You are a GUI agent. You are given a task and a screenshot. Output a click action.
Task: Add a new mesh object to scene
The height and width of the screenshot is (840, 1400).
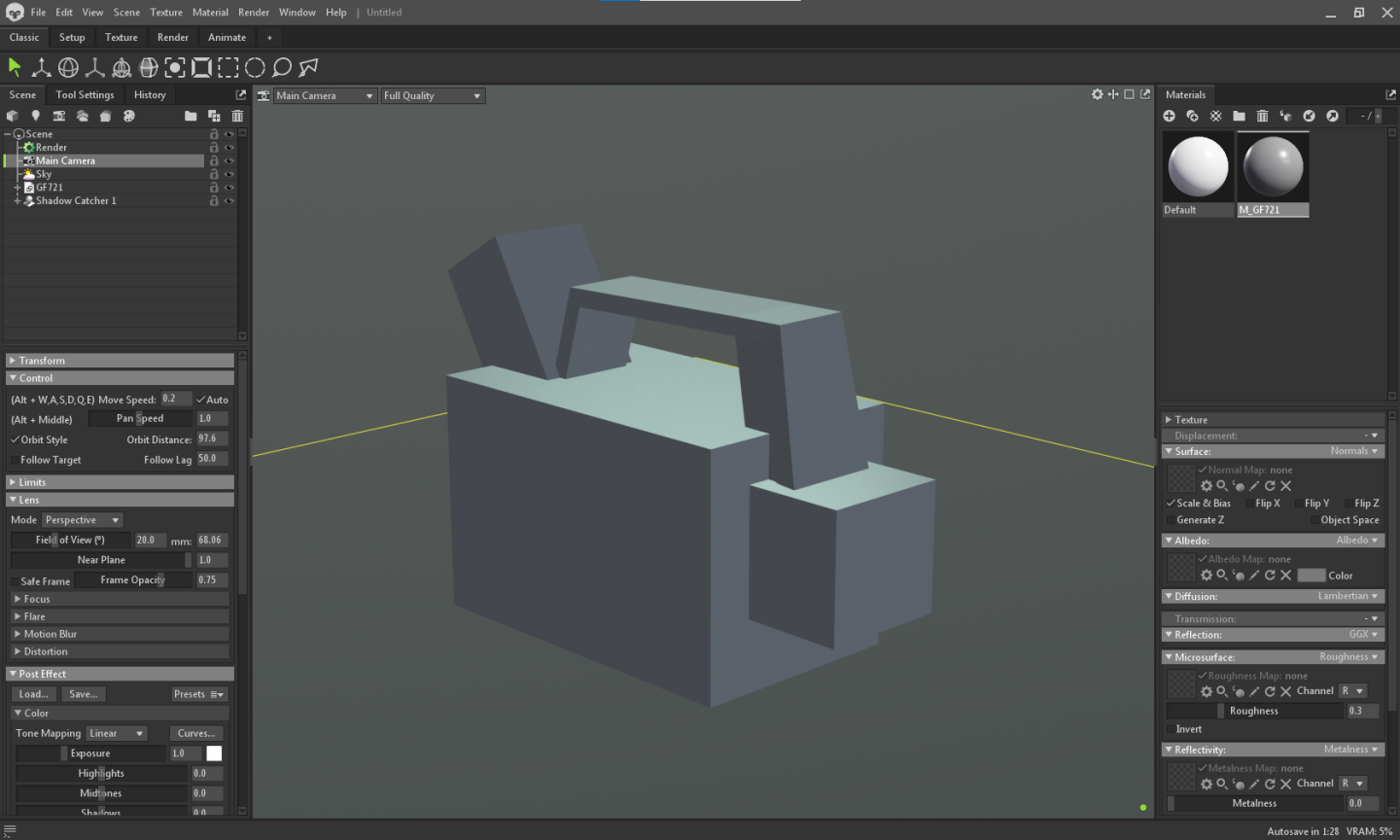pos(13,116)
